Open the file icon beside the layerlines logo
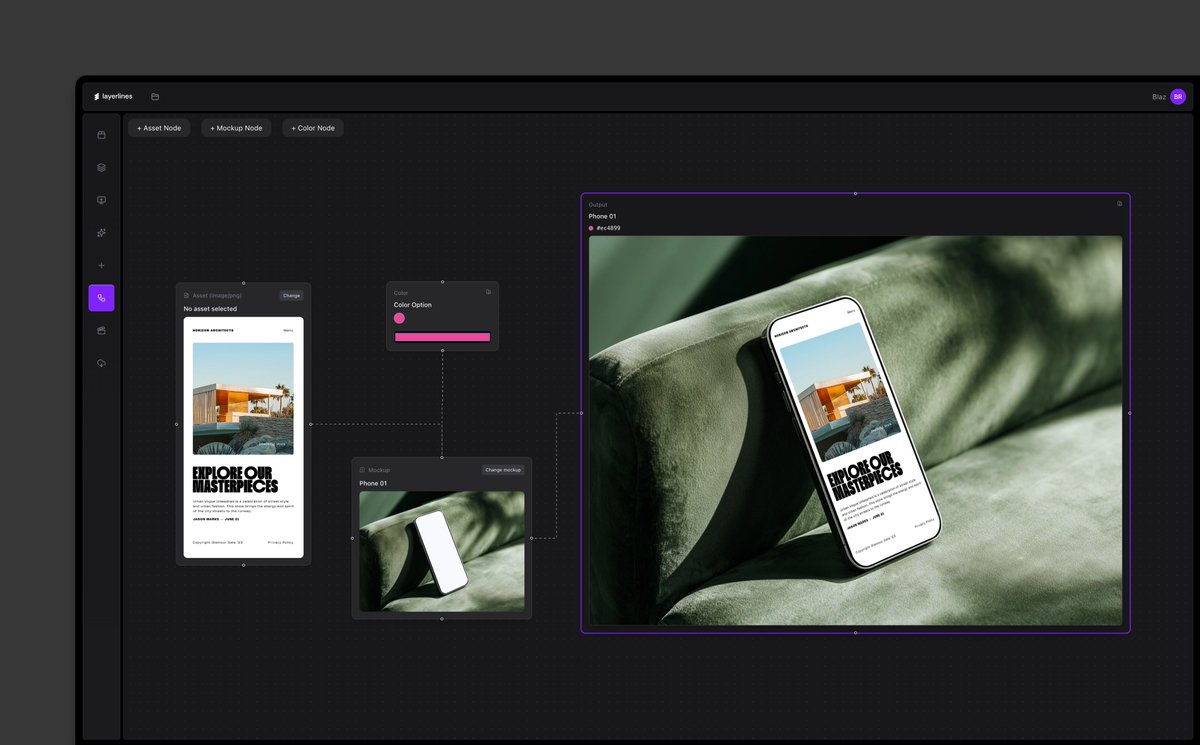This screenshot has width=1200, height=745. tap(155, 96)
